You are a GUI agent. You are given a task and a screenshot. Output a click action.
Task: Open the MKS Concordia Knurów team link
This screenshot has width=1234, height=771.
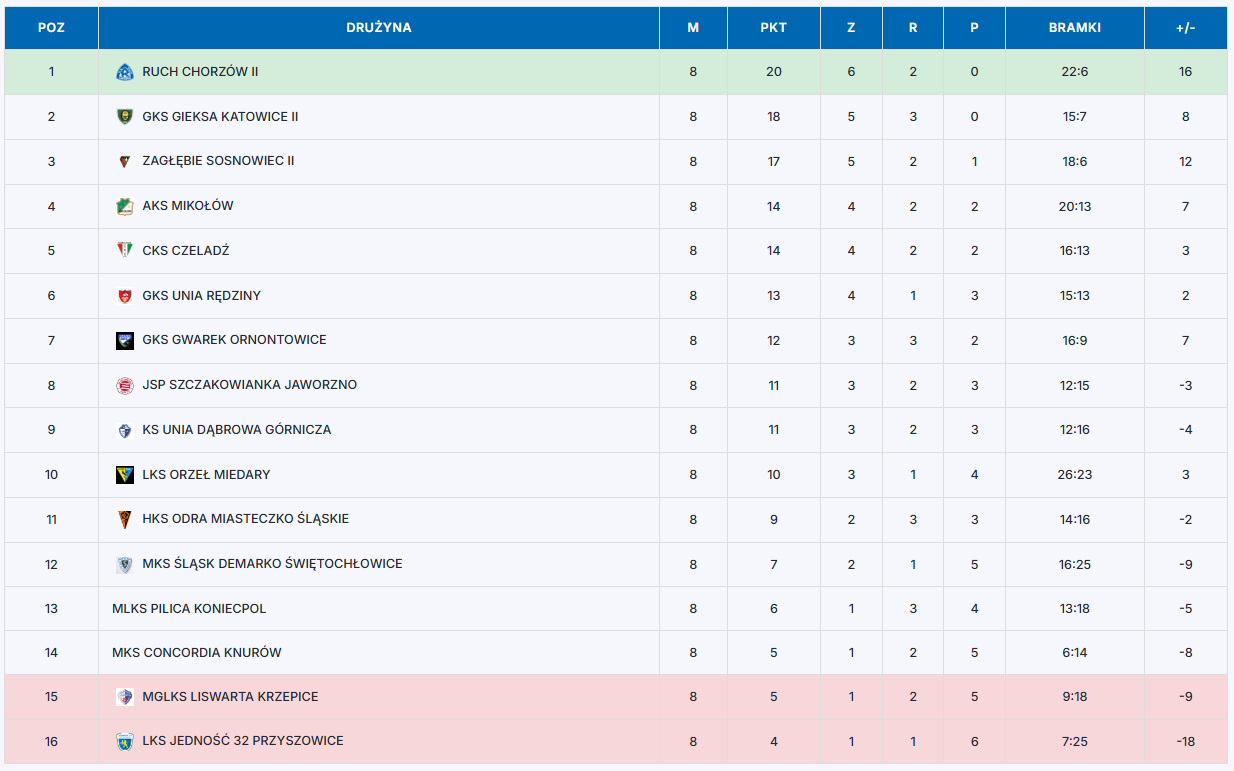point(197,653)
